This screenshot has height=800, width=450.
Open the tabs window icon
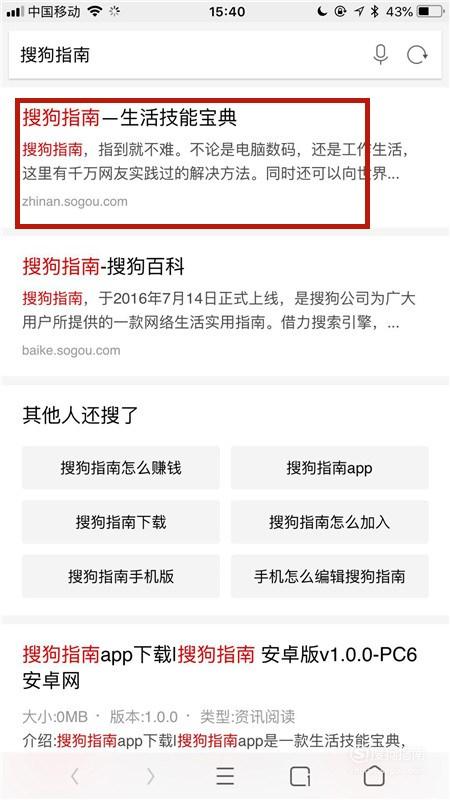(x=300, y=776)
